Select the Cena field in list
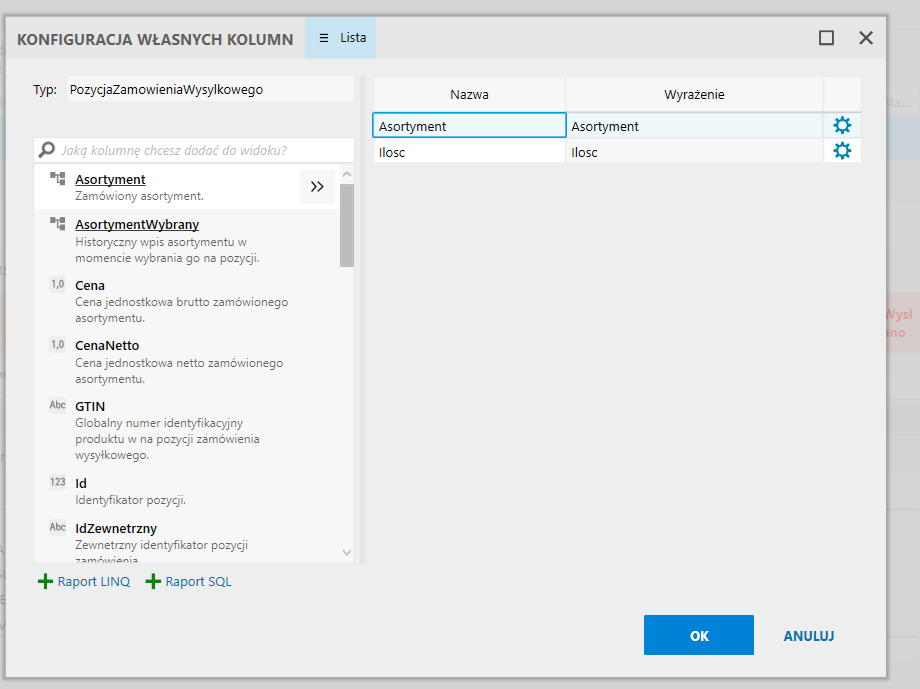Screen dimensions: 920x689 (x=90, y=285)
